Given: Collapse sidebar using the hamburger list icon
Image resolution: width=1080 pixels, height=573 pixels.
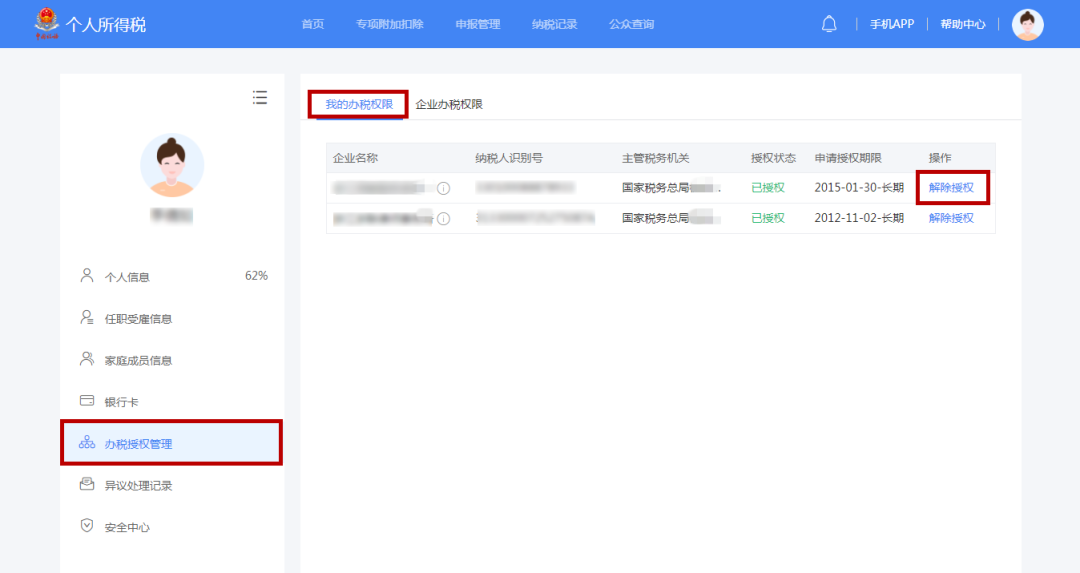Looking at the screenshot, I should (x=260, y=97).
